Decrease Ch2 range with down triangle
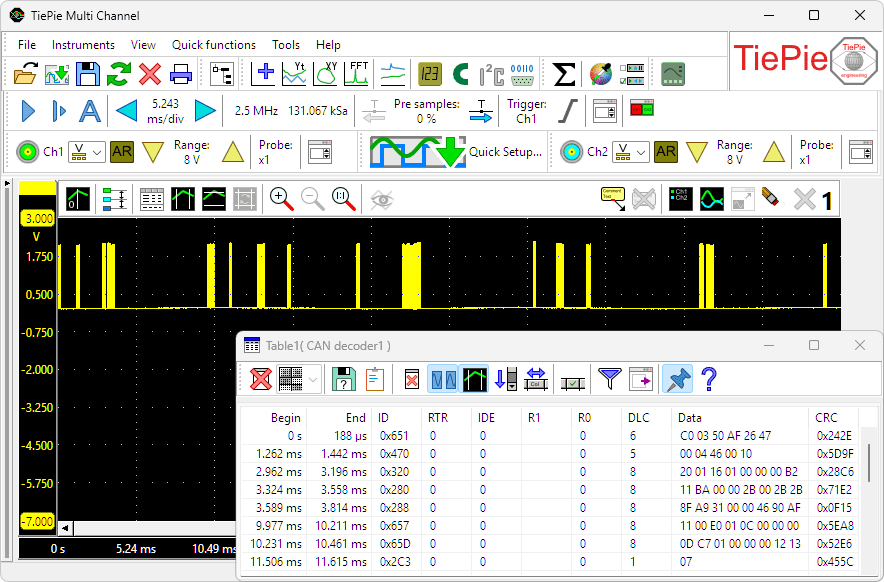The height and width of the screenshot is (582, 884). point(697,152)
